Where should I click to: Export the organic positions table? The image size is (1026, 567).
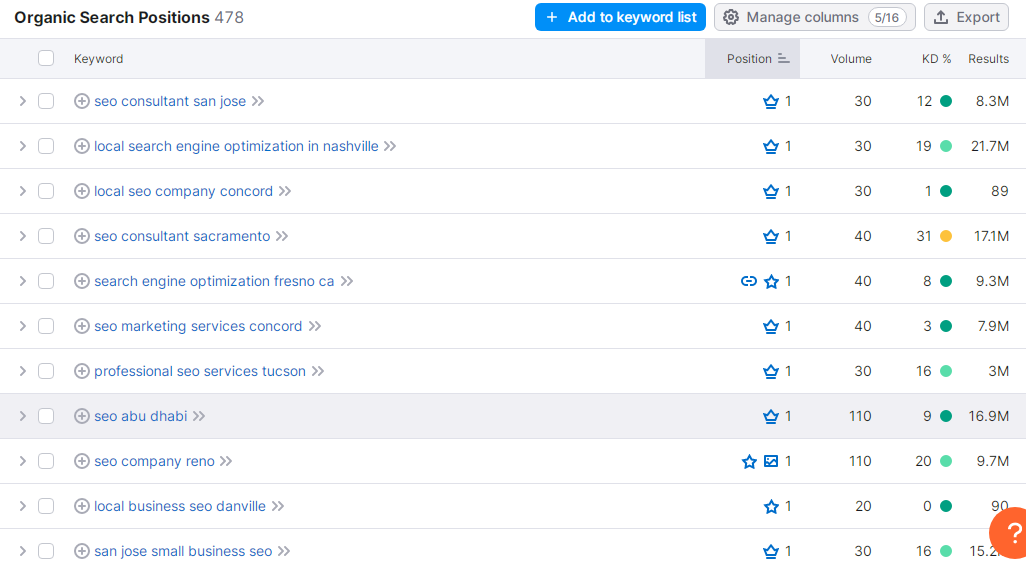[966, 18]
